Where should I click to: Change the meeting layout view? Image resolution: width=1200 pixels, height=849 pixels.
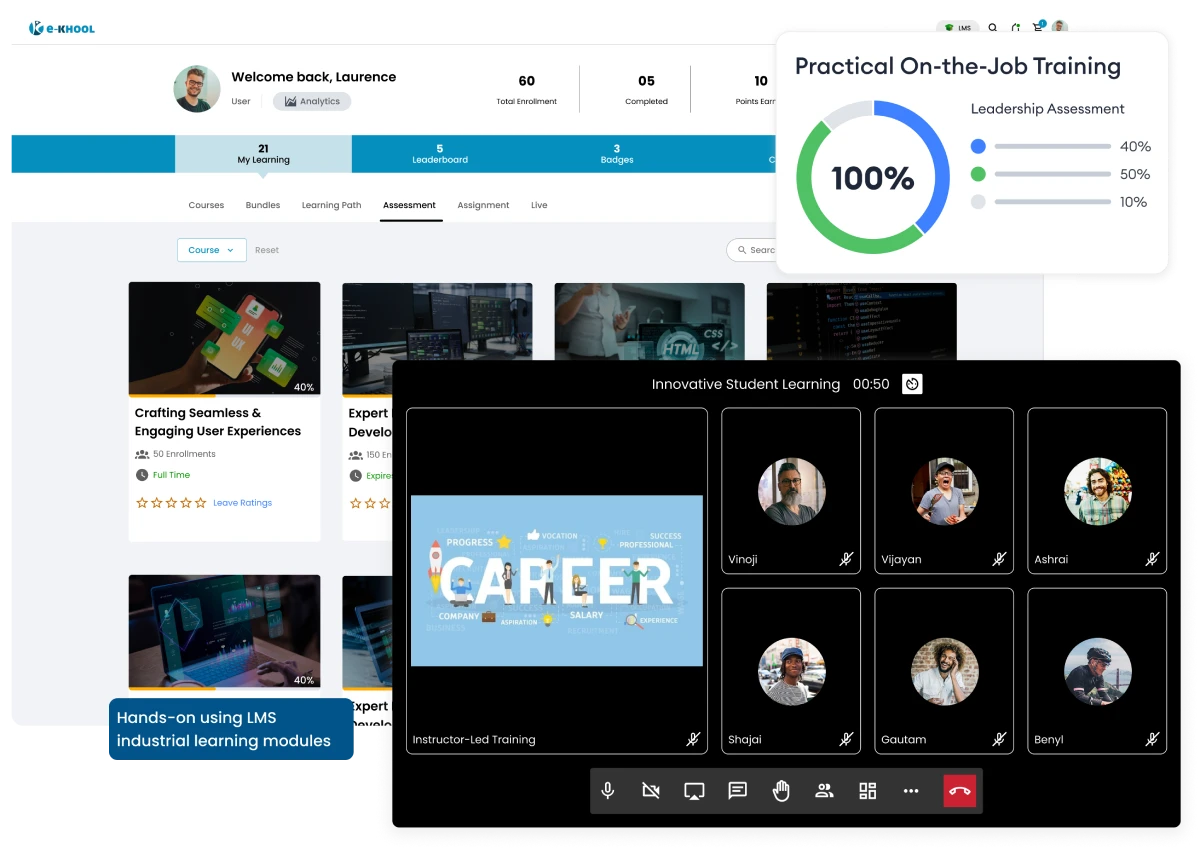[x=867, y=790]
